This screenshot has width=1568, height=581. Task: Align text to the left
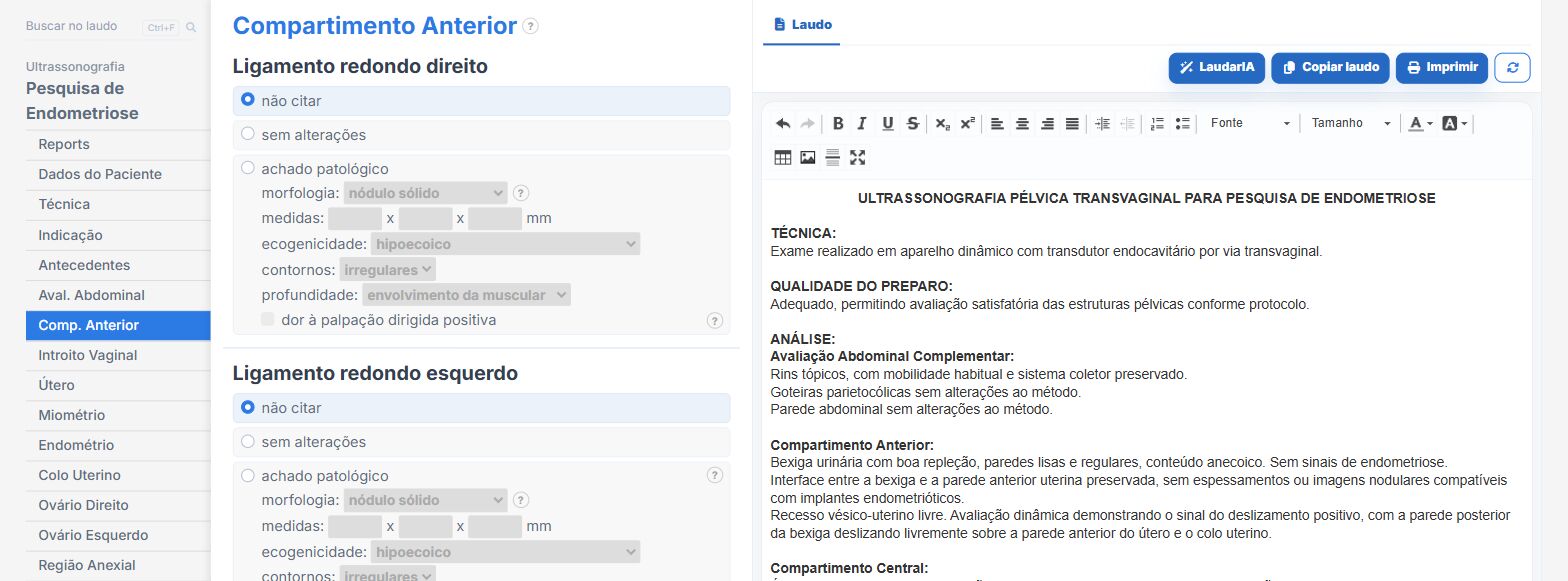point(997,123)
